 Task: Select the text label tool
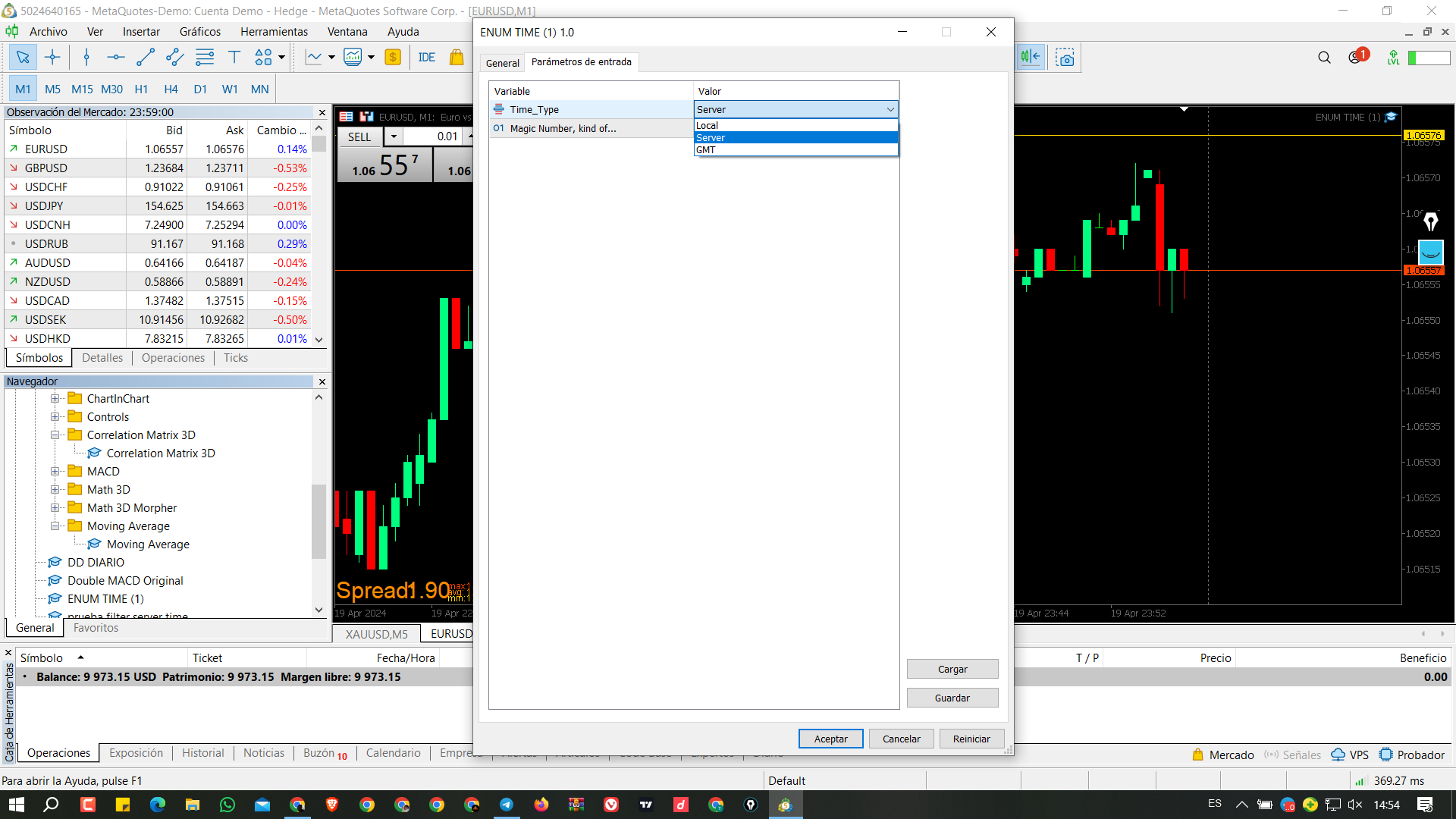(x=234, y=58)
